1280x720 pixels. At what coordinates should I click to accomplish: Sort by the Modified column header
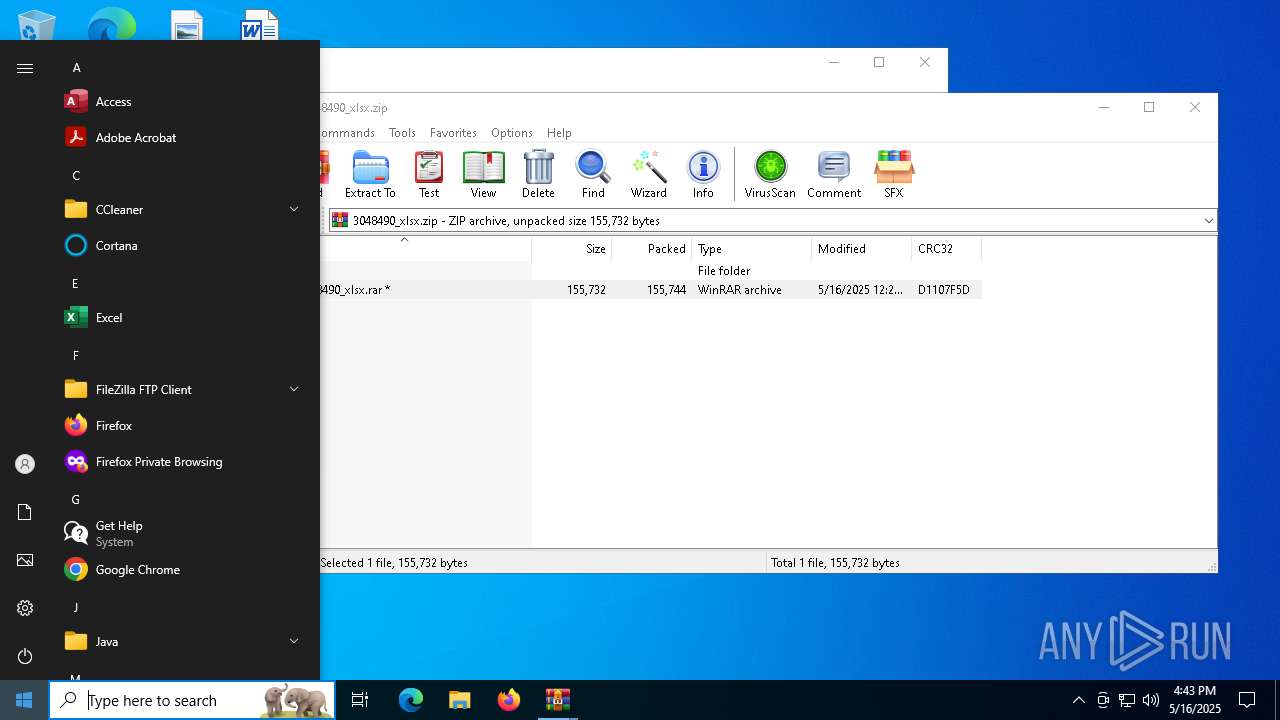pos(861,249)
